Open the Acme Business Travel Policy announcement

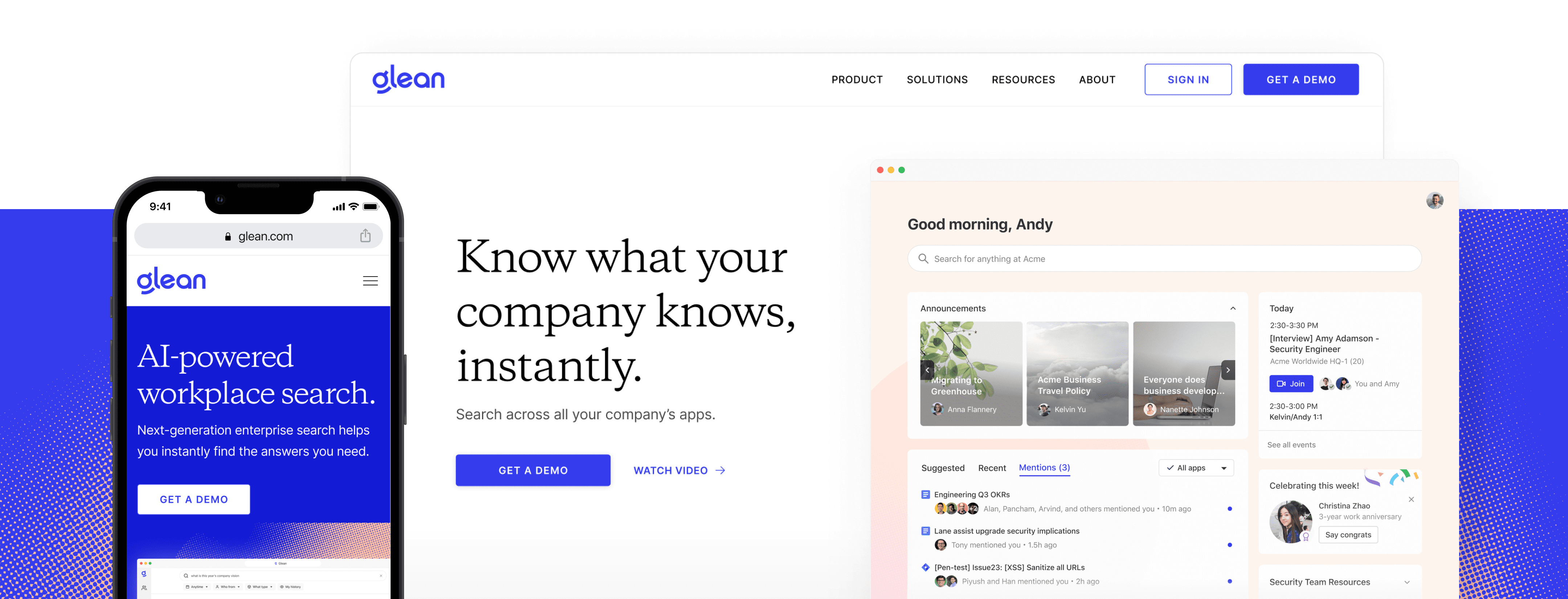coord(1077,373)
